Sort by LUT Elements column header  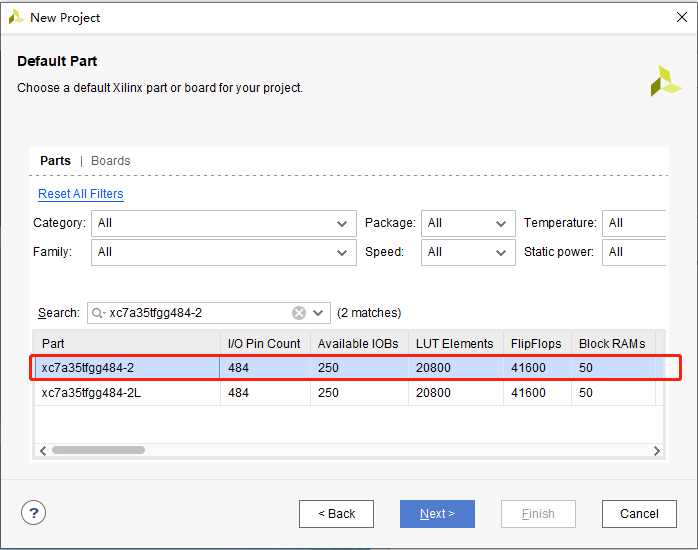(456, 344)
